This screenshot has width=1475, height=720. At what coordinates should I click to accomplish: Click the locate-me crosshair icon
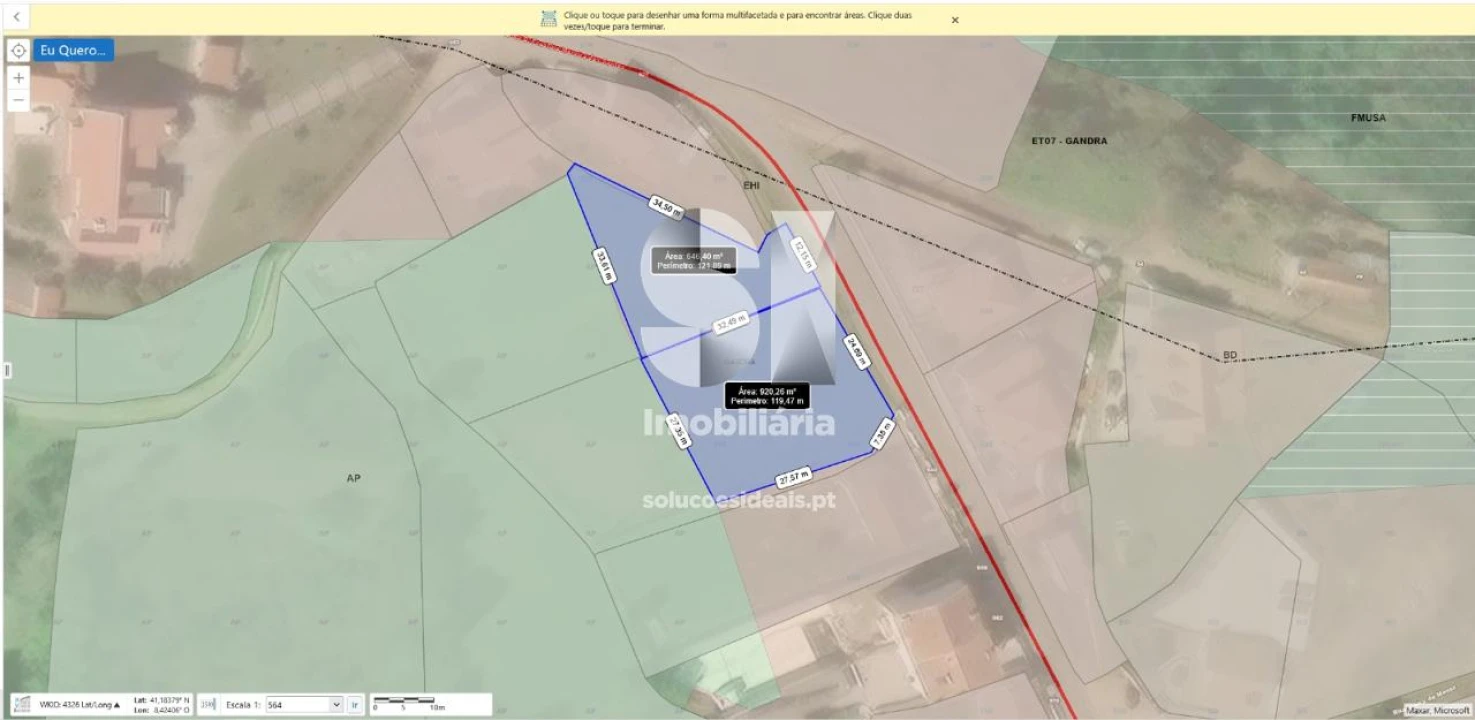[x=19, y=50]
